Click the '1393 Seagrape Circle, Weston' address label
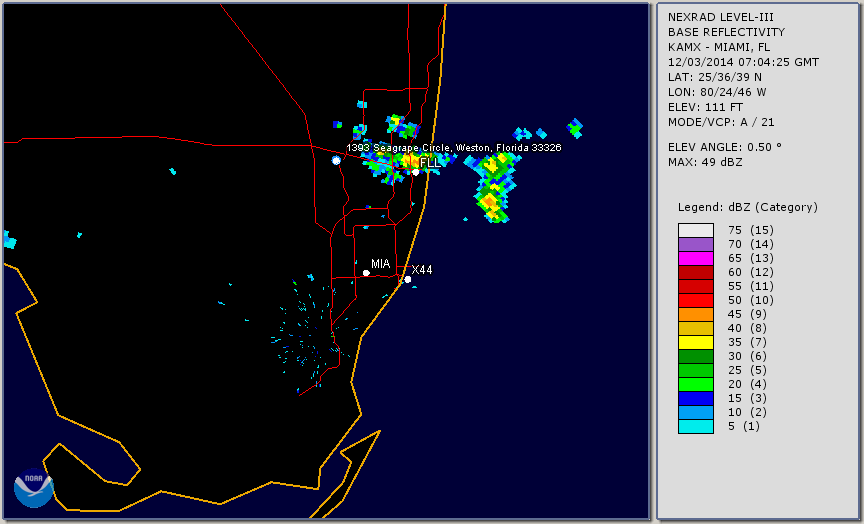 [453, 148]
